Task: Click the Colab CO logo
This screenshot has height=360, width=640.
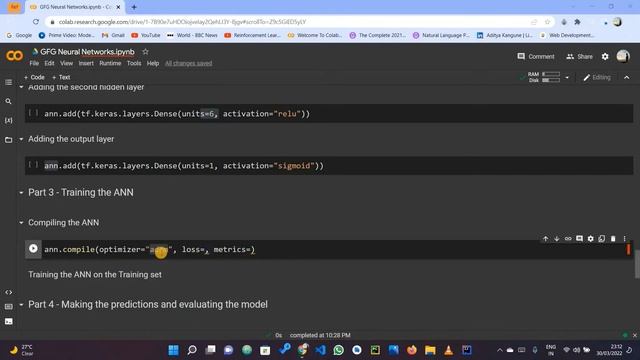Action: pyautogui.click(x=14, y=56)
